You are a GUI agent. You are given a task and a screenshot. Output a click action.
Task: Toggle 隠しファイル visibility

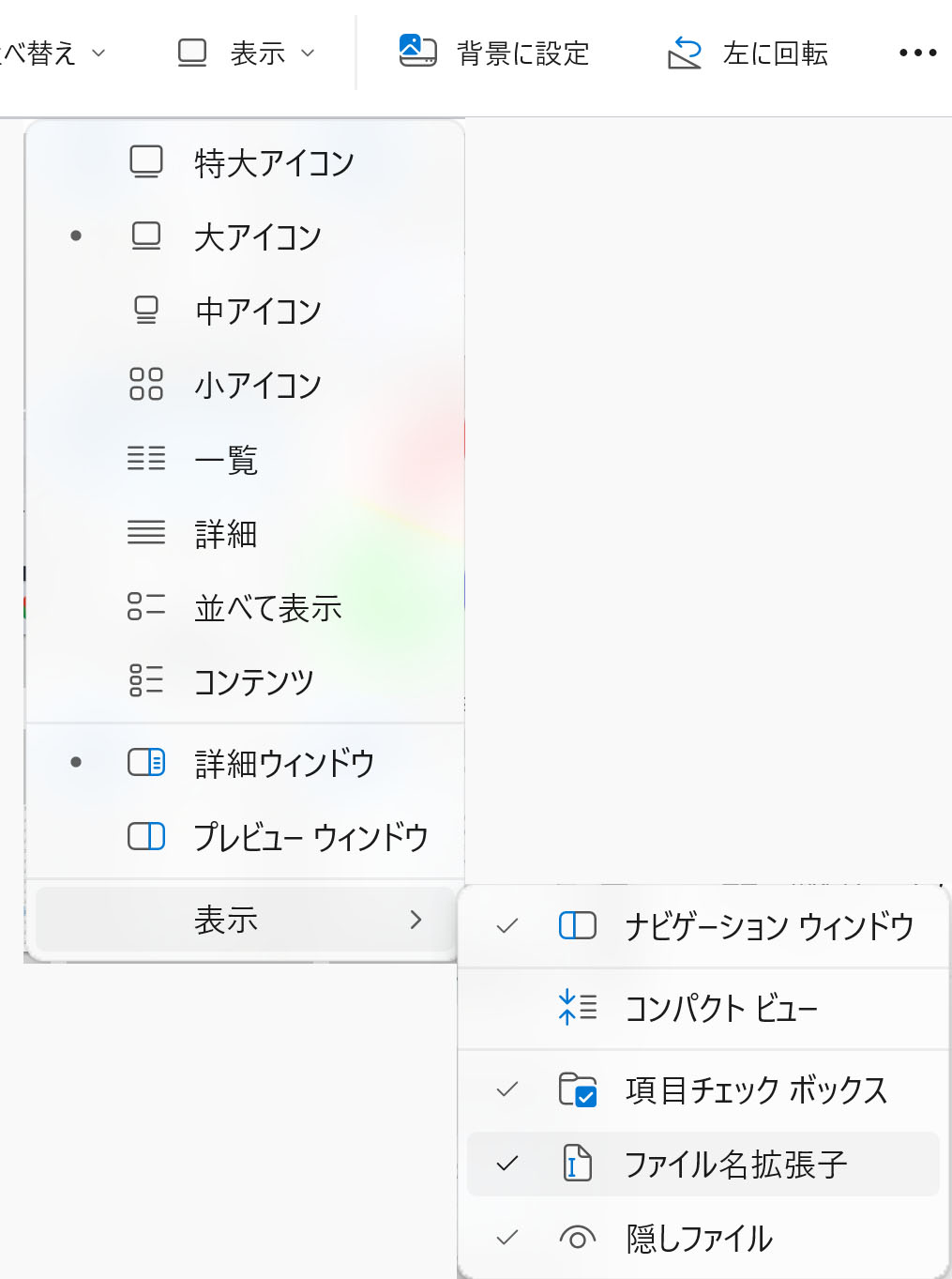[699, 1239]
